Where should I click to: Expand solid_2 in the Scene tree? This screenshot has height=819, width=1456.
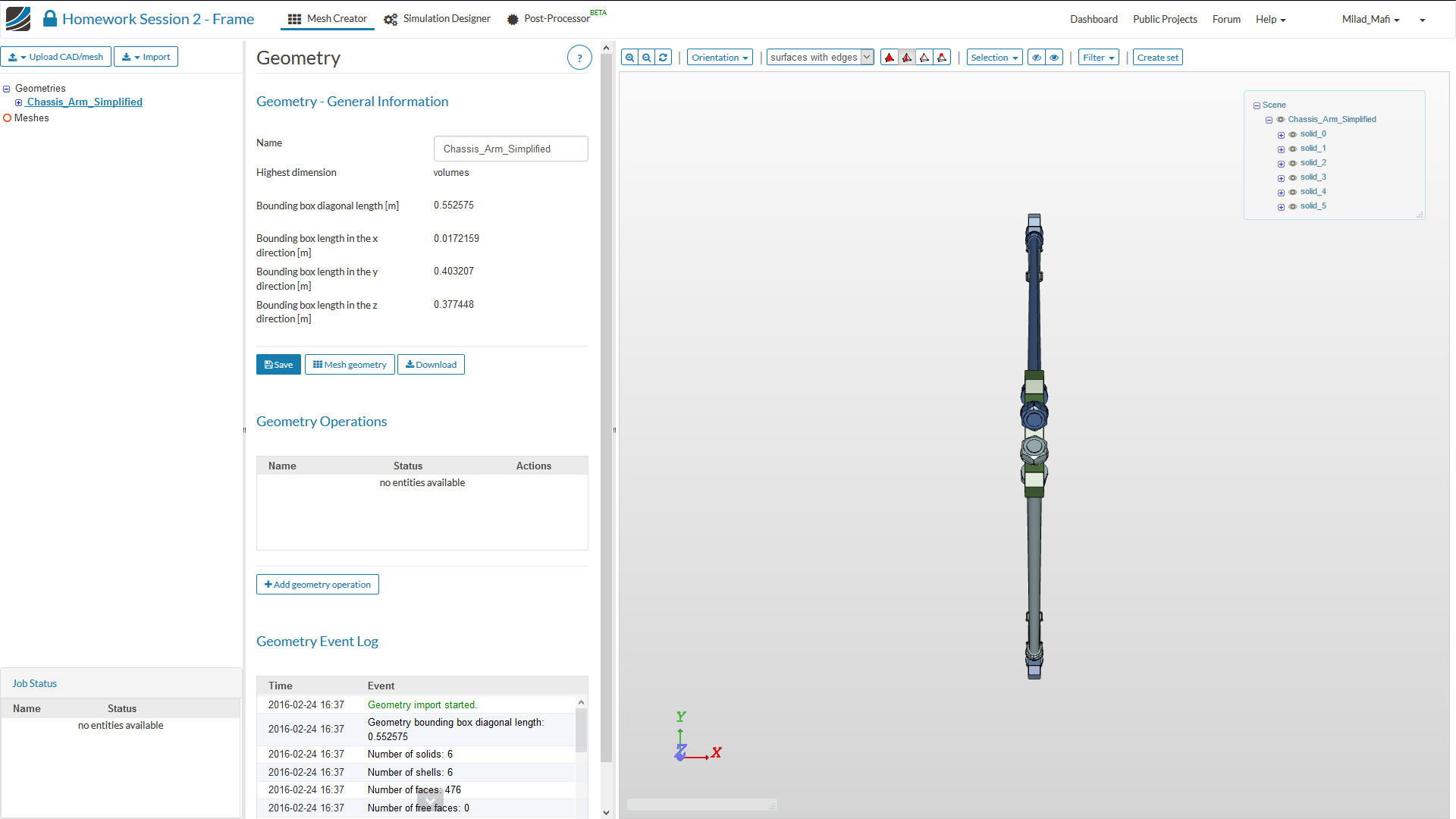coord(1281,164)
